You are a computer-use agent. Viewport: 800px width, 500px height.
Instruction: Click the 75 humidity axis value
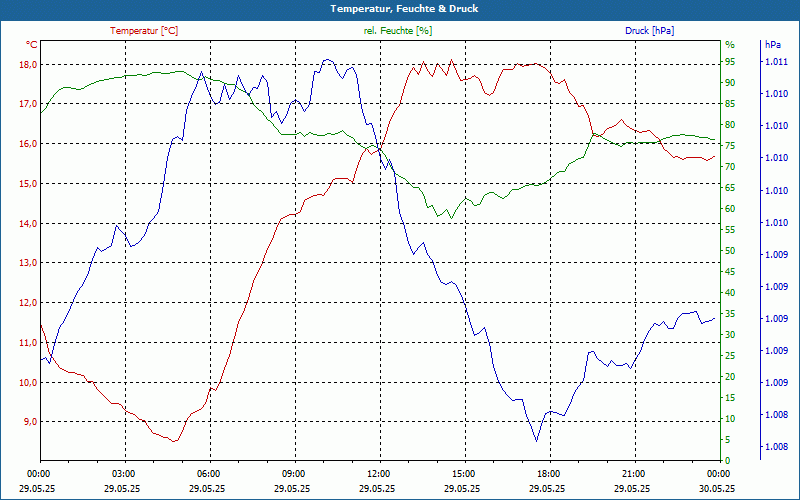[x=730, y=145]
